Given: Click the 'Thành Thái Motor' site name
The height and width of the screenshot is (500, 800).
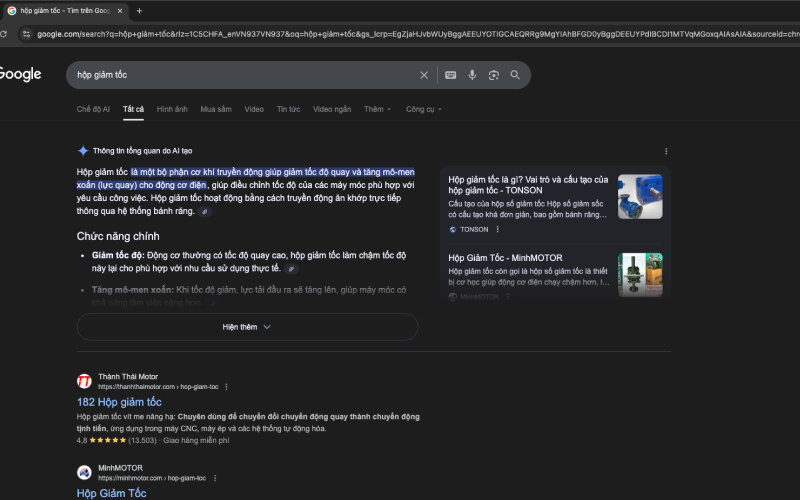Looking at the screenshot, I should 128,377.
